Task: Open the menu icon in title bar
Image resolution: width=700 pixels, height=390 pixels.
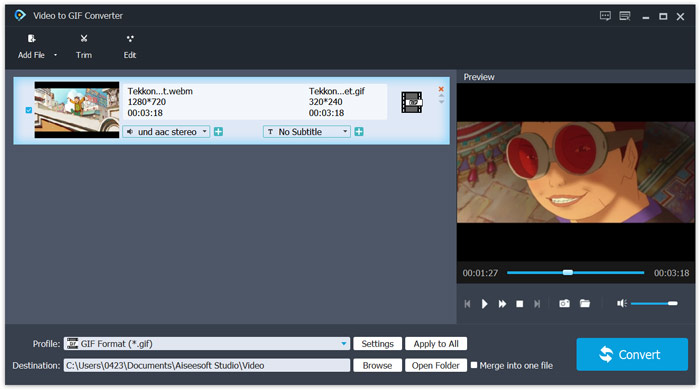Action: click(x=625, y=17)
